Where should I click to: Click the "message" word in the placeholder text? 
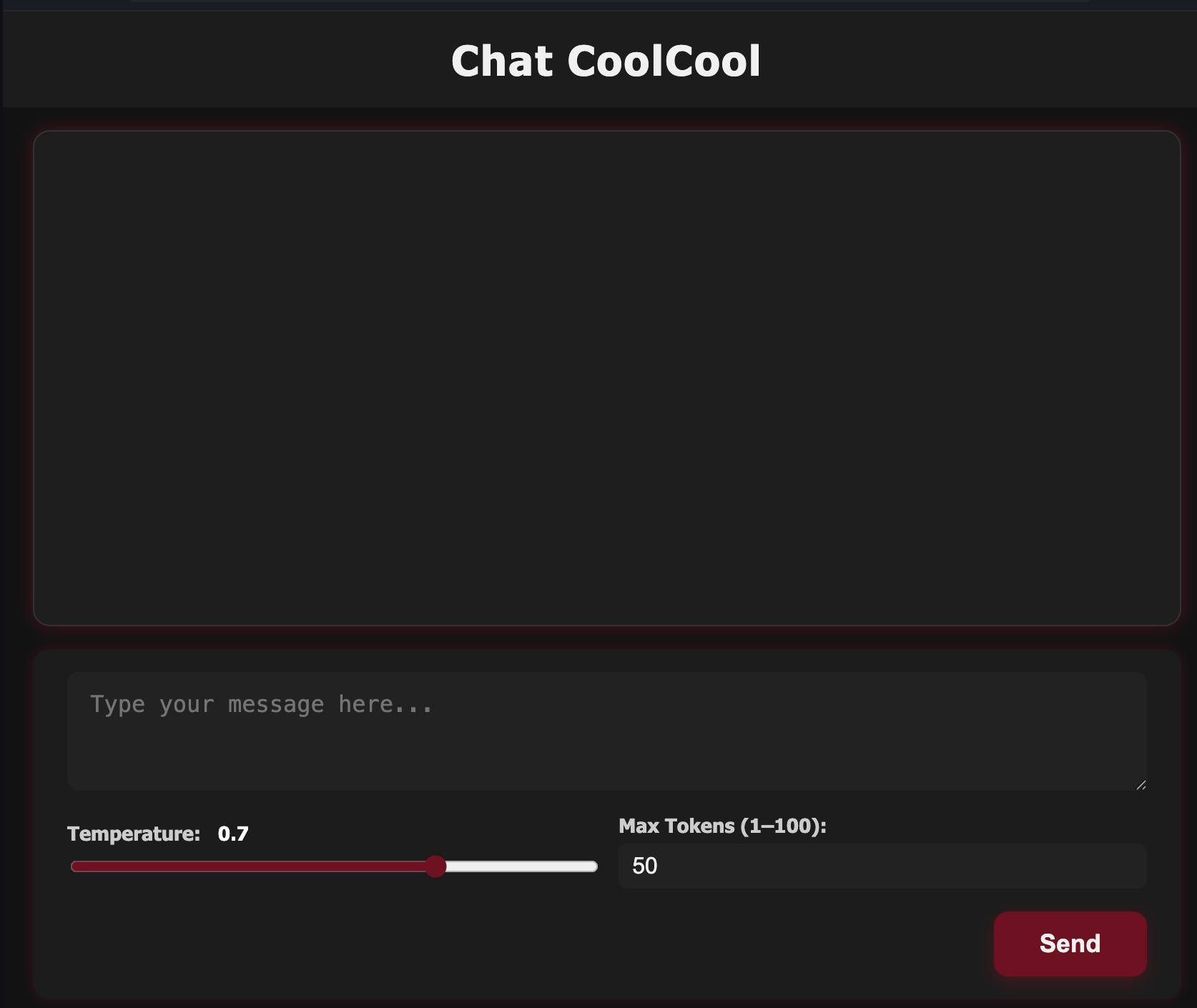pos(276,705)
